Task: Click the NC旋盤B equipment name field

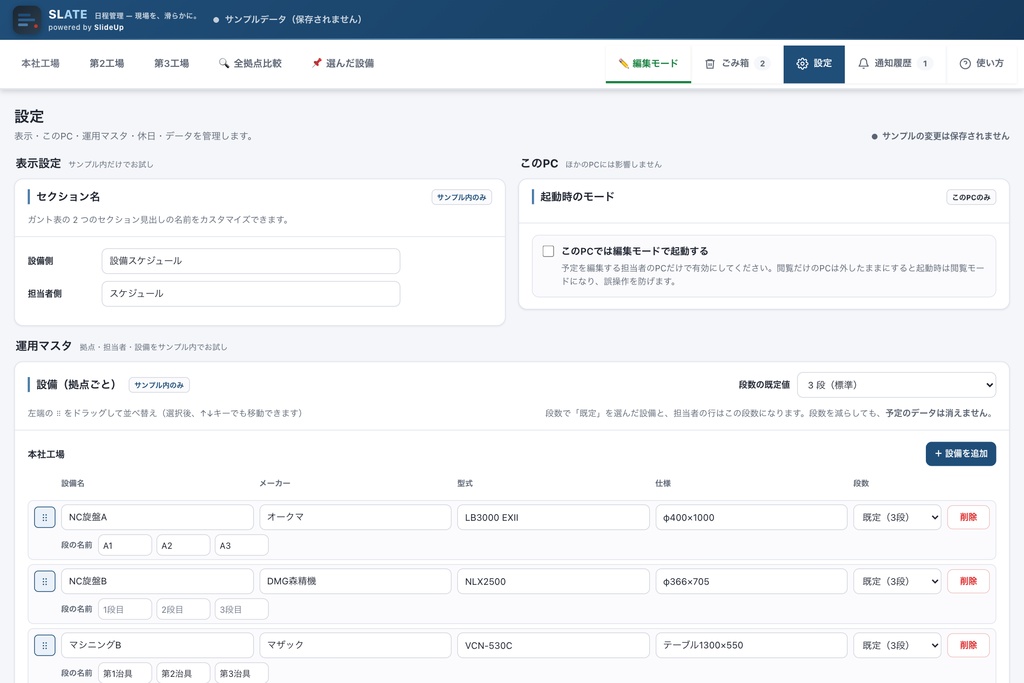Action: point(157,581)
